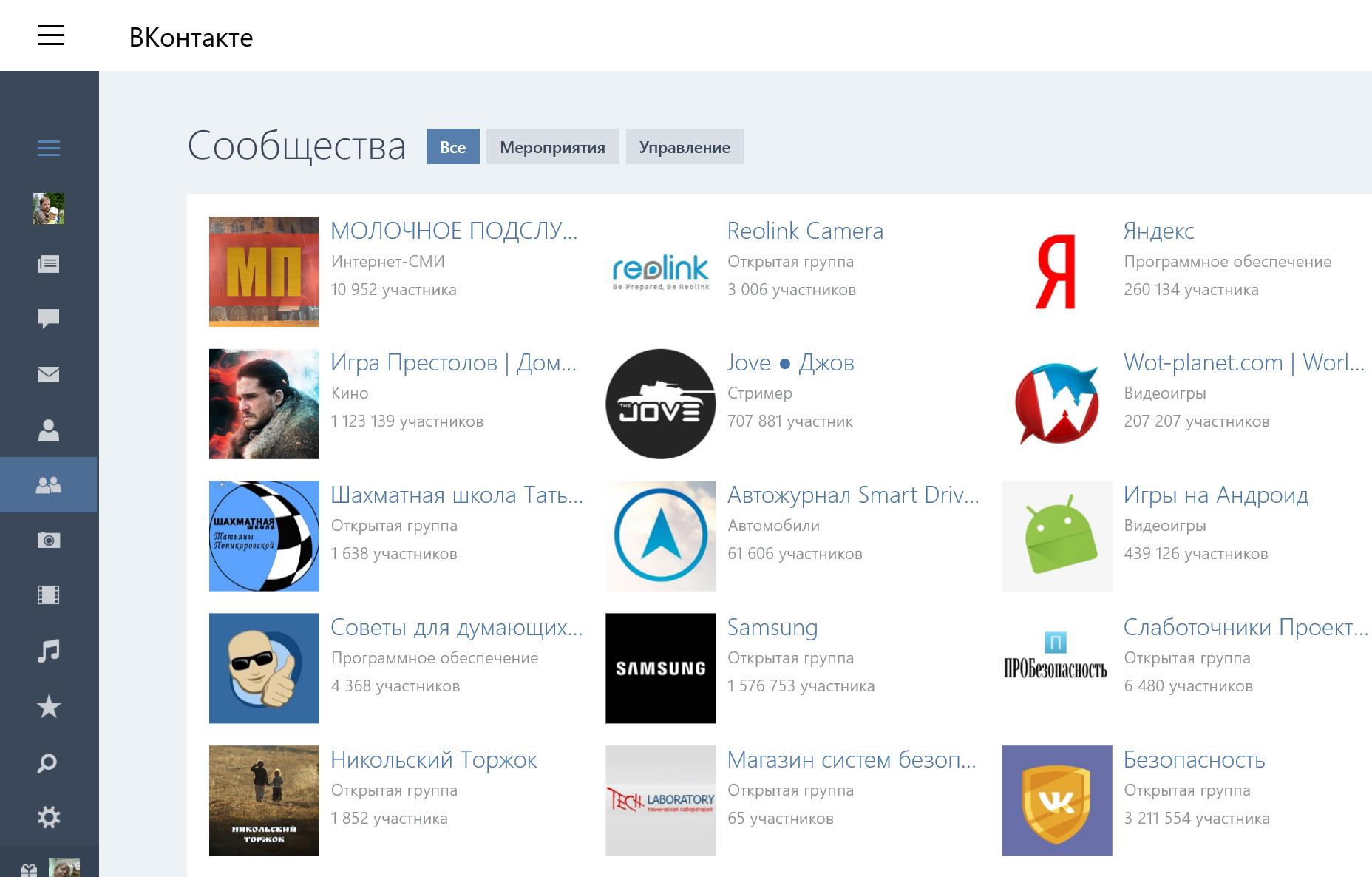Click the reolink logo thumbnail
1372x877 pixels.
click(x=660, y=271)
